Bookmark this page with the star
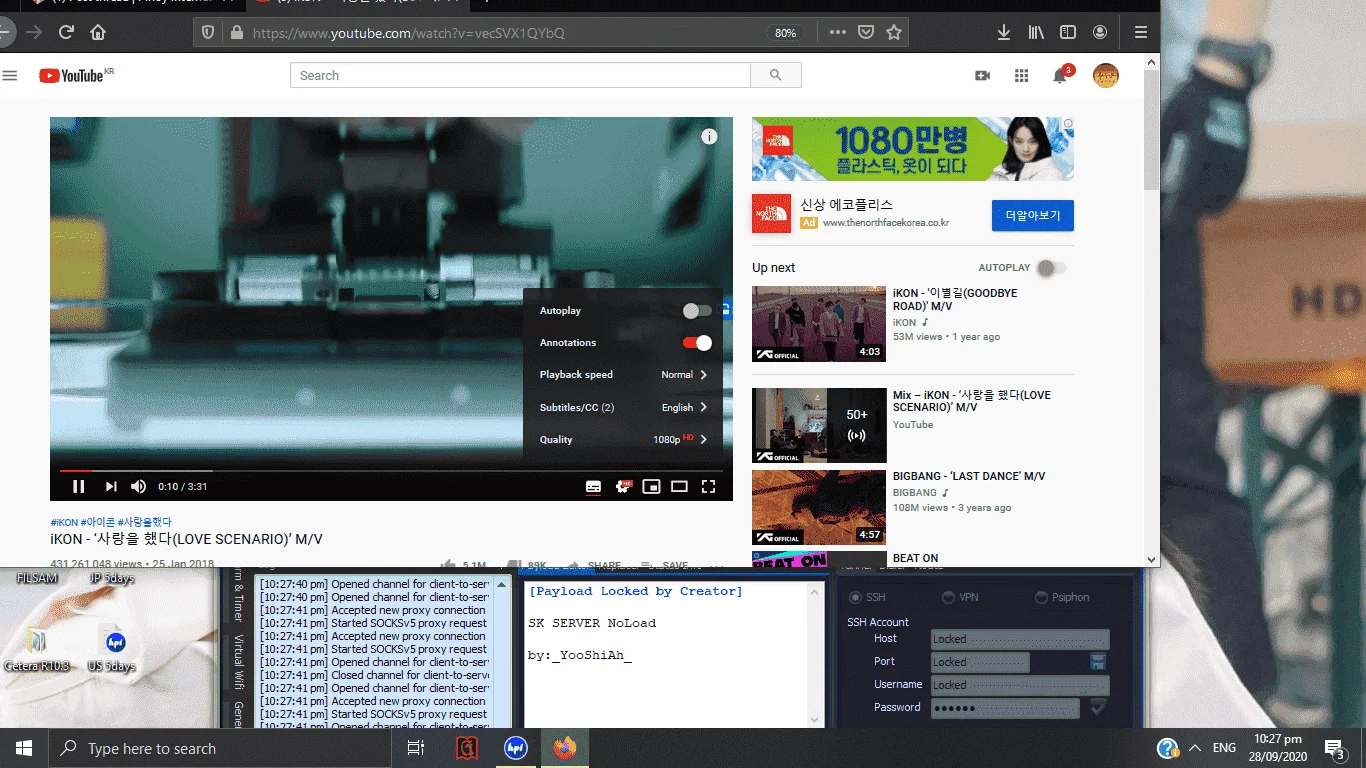This screenshot has width=1366, height=768. [894, 32]
